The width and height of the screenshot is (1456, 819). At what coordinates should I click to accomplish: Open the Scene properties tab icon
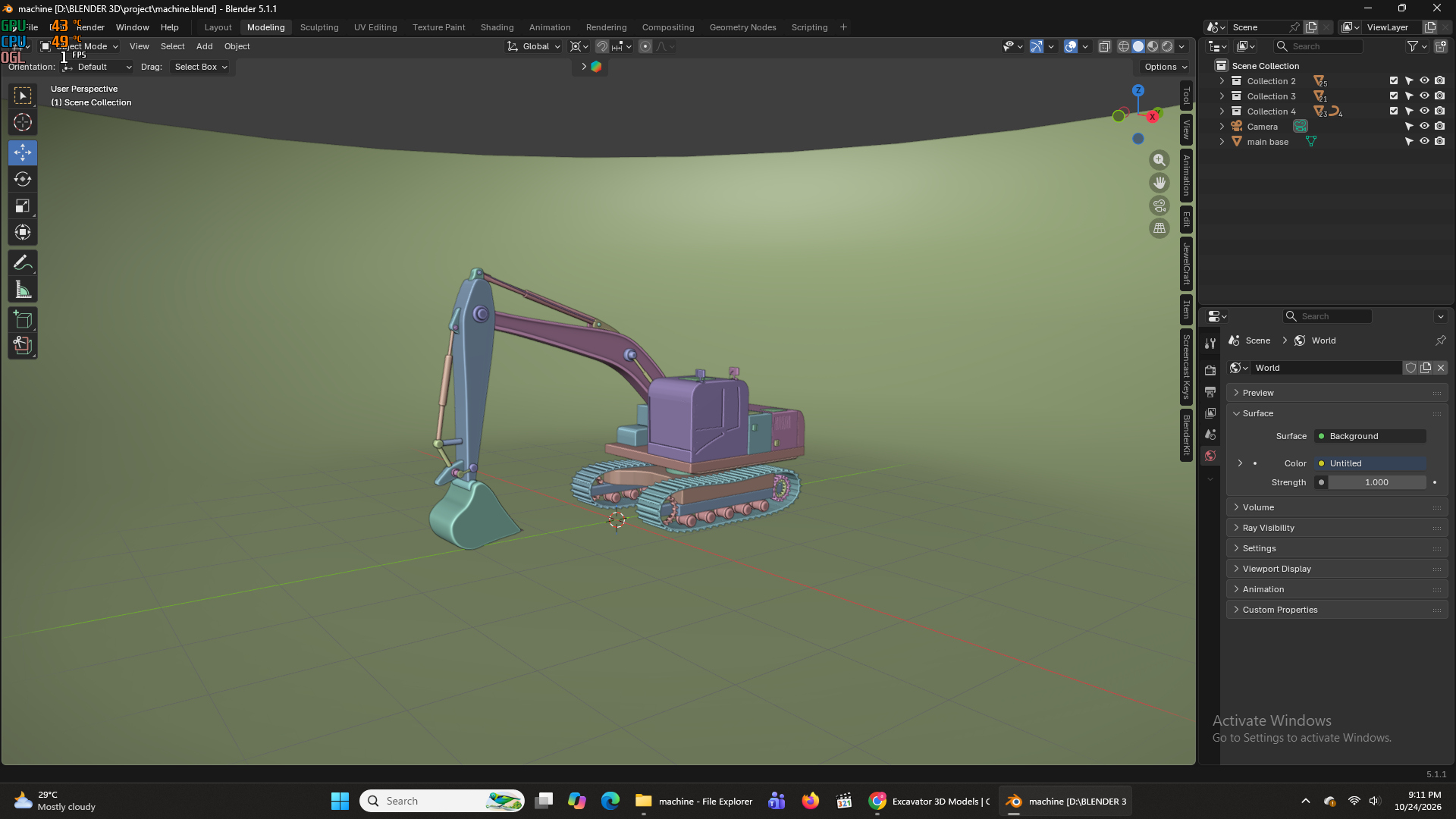click(x=1210, y=434)
